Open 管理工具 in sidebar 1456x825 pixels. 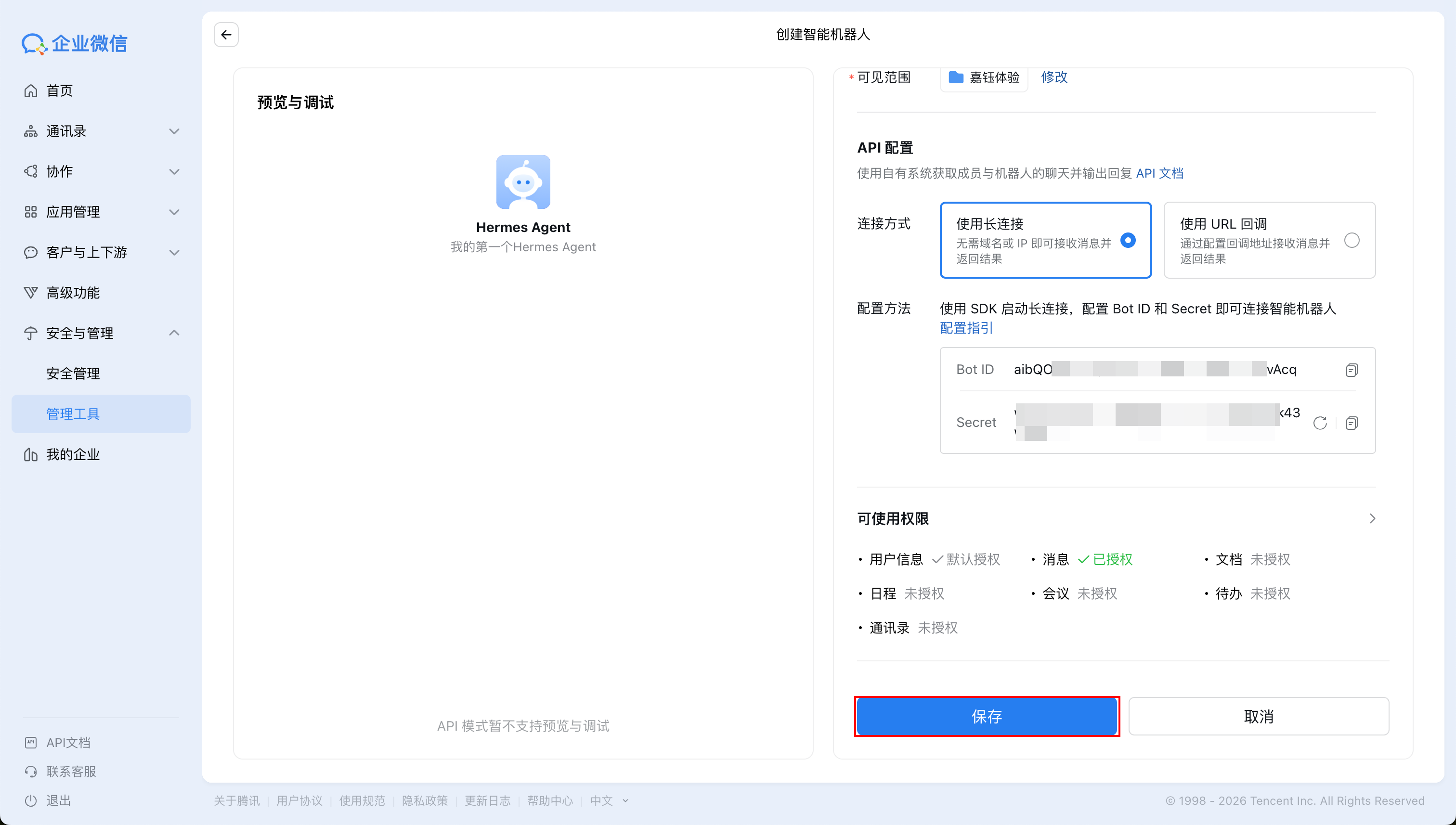[73, 413]
